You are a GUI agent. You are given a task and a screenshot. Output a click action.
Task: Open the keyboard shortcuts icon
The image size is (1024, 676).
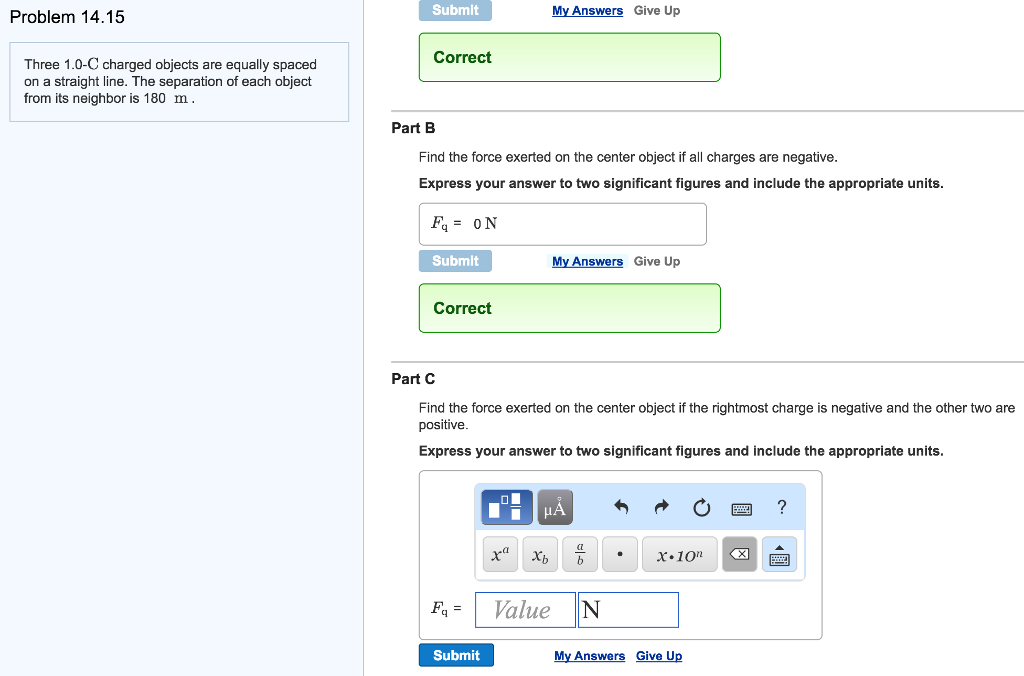coord(741,508)
